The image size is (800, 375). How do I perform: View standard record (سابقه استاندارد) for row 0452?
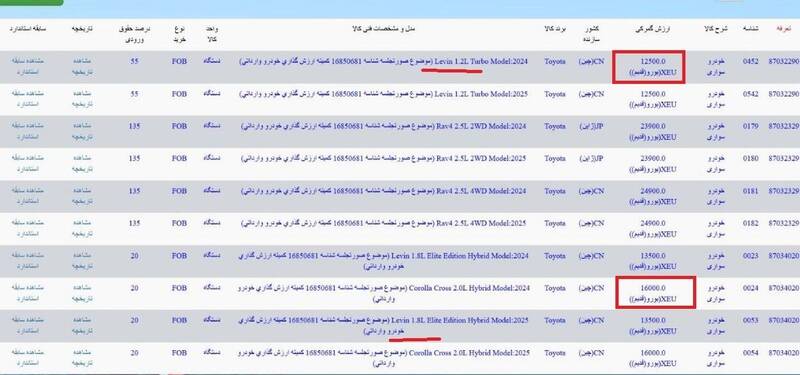coord(28,66)
